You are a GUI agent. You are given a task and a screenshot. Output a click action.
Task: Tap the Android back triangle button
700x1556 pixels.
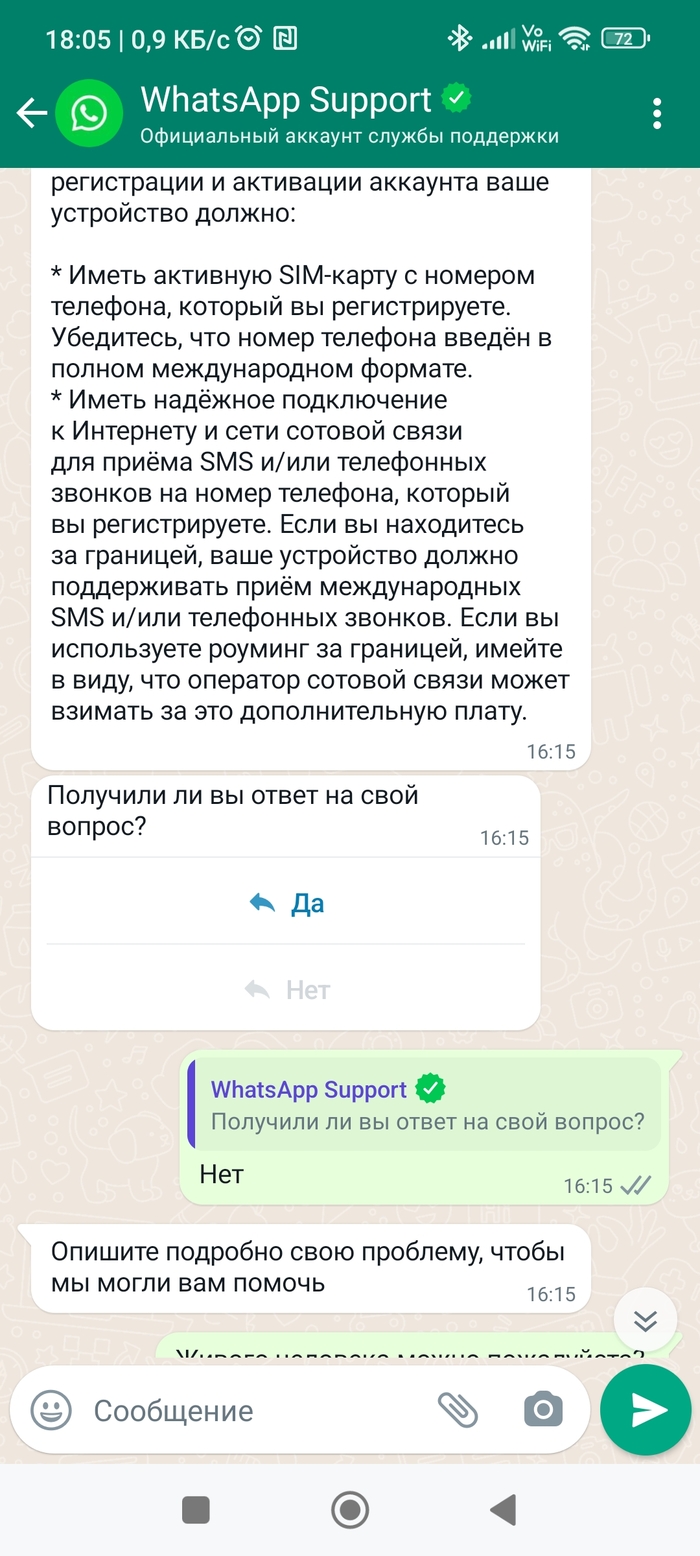pyautogui.click(x=503, y=1509)
